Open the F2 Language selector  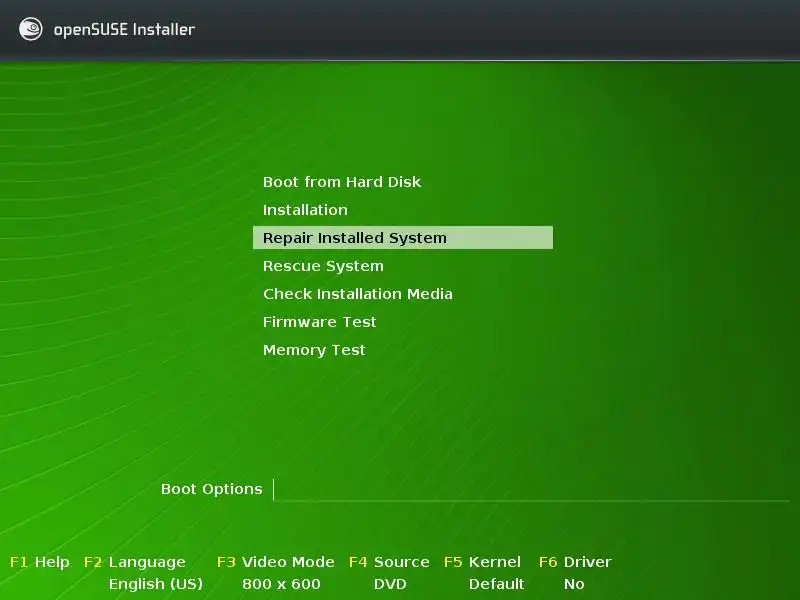pyautogui.click(x=135, y=562)
